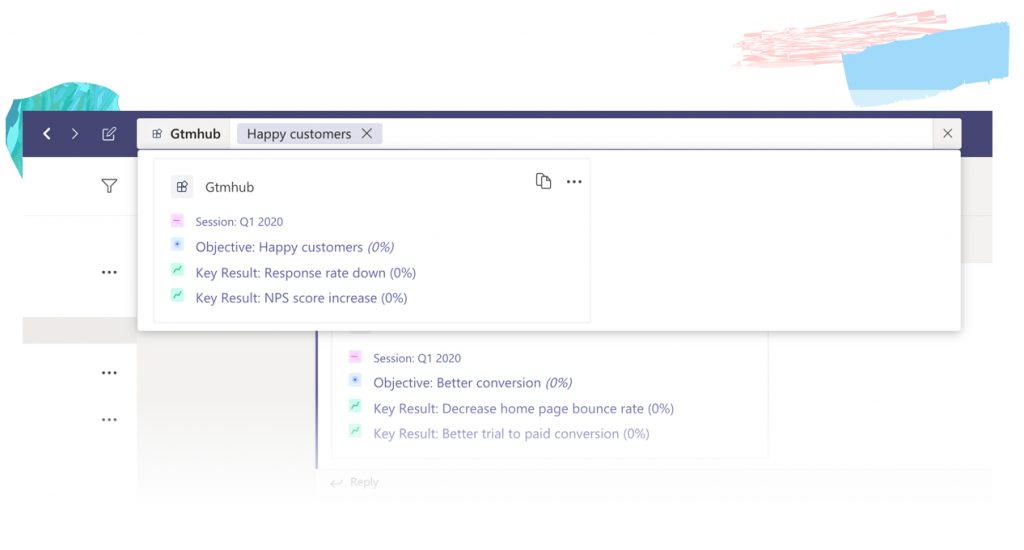Open Key Result: Better trial to paid conversion

click(x=511, y=434)
